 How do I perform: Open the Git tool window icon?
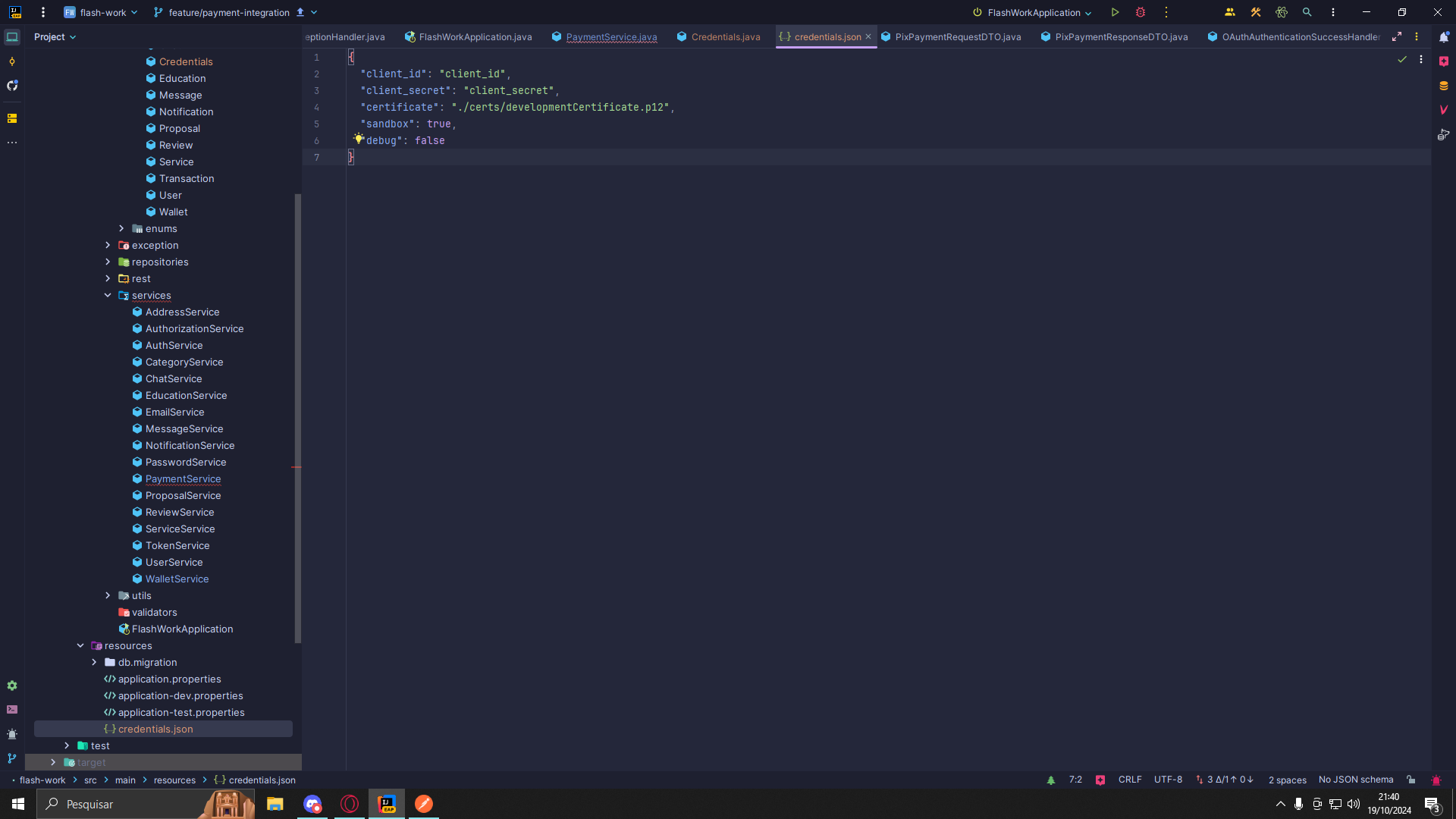[x=12, y=758]
